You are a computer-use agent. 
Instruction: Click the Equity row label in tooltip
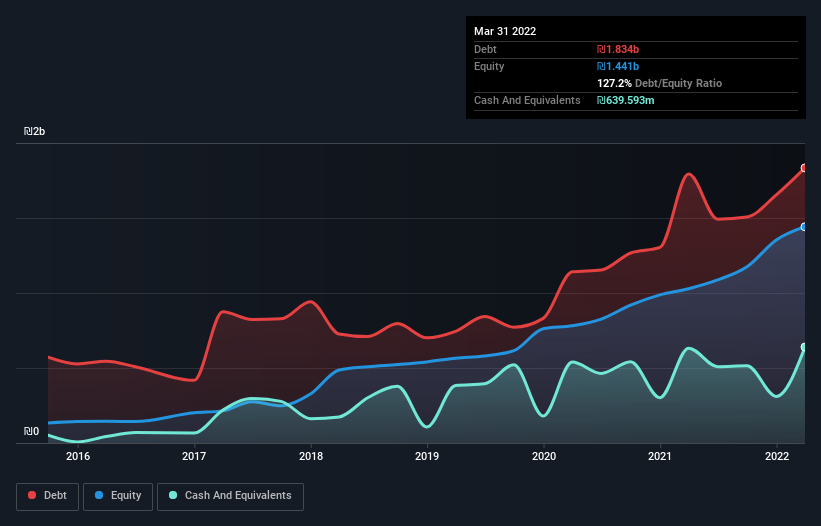[x=489, y=66]
